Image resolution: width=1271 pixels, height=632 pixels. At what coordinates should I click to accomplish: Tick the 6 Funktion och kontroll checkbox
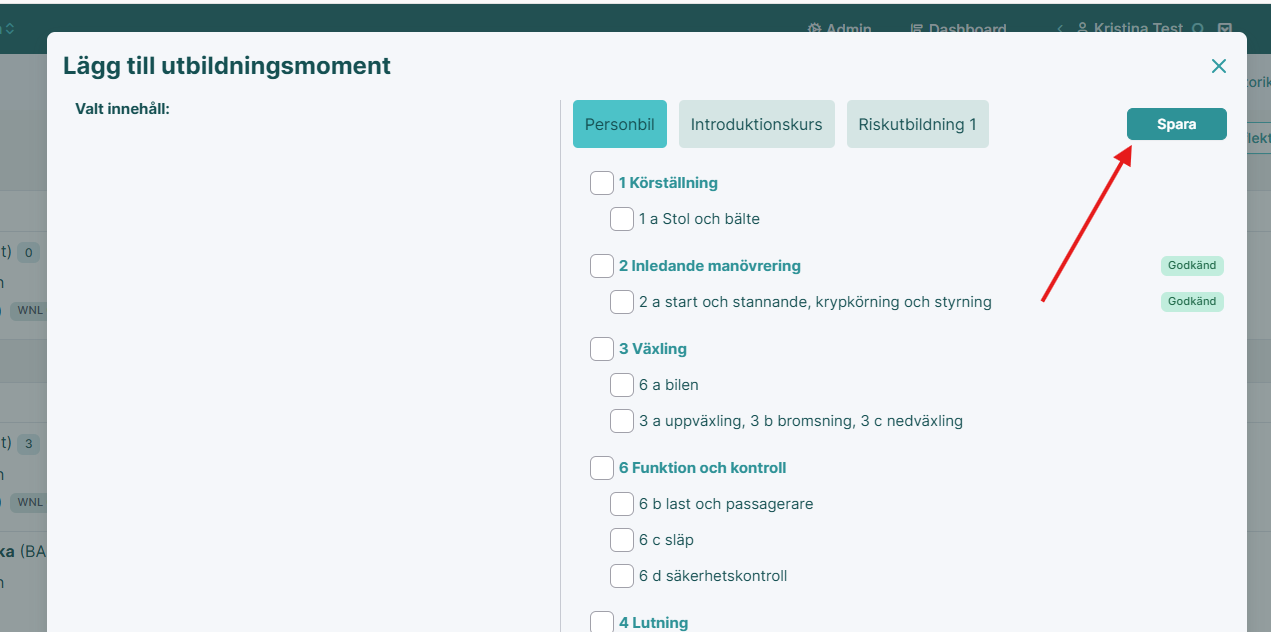(x=601, y=468)
